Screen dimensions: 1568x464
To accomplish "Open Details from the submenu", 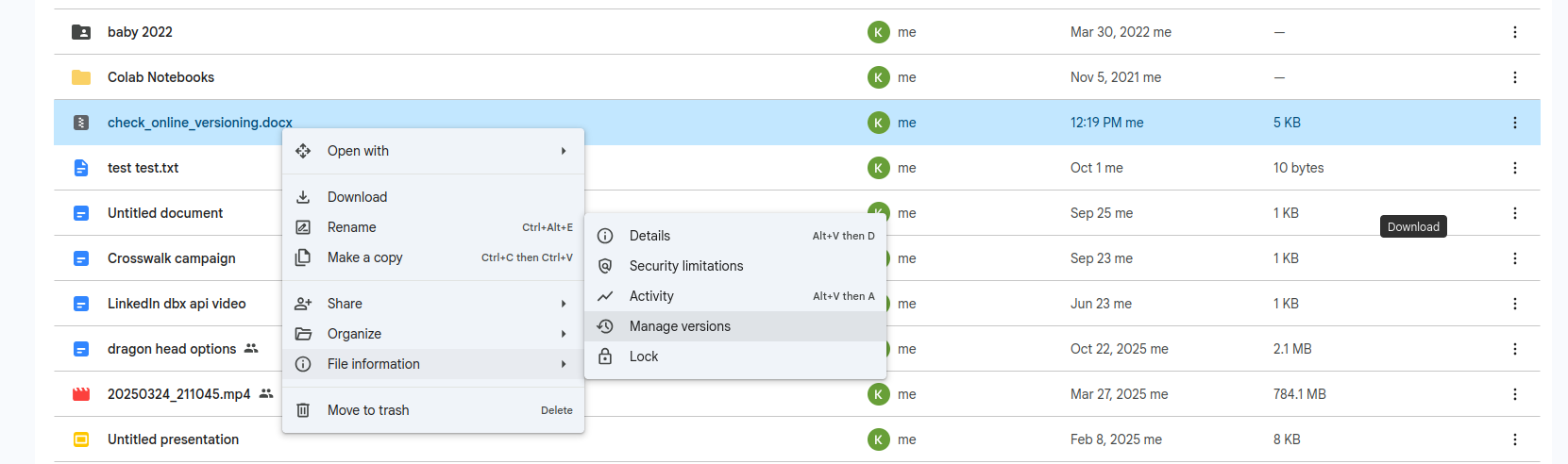I will [x=735, y=236].
